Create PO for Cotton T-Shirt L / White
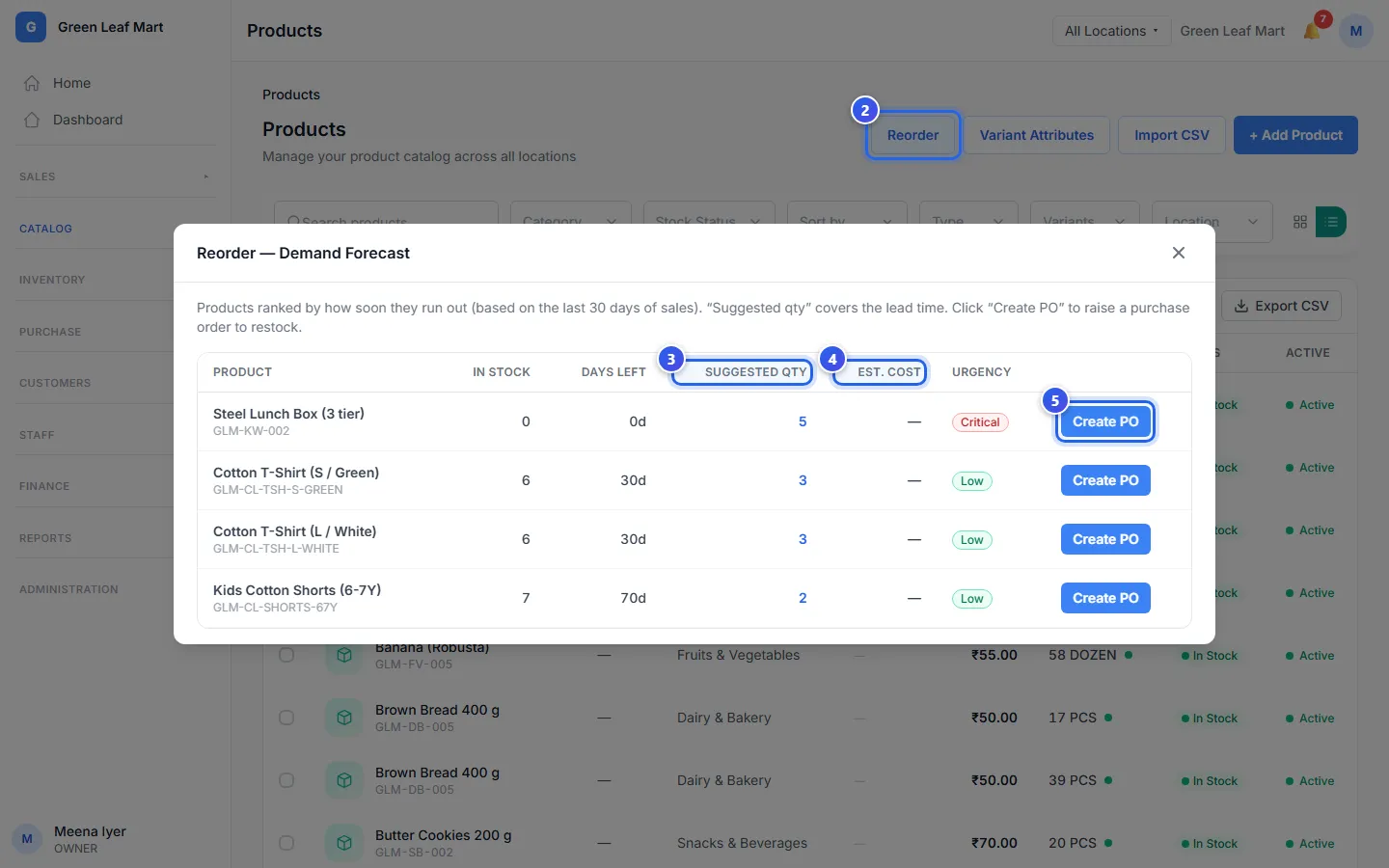This screenshot has height=868, width=1389. click(x=1105, y=539)
